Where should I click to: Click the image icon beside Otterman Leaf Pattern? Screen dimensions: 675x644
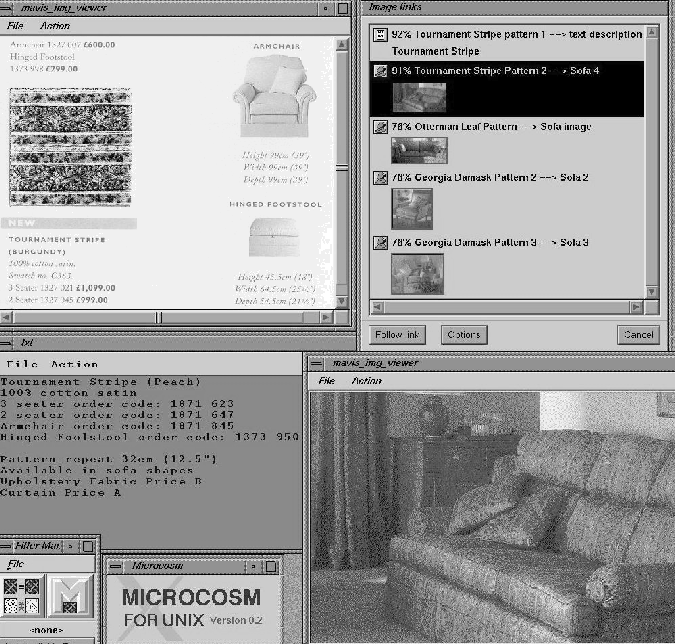coord(380,127)
